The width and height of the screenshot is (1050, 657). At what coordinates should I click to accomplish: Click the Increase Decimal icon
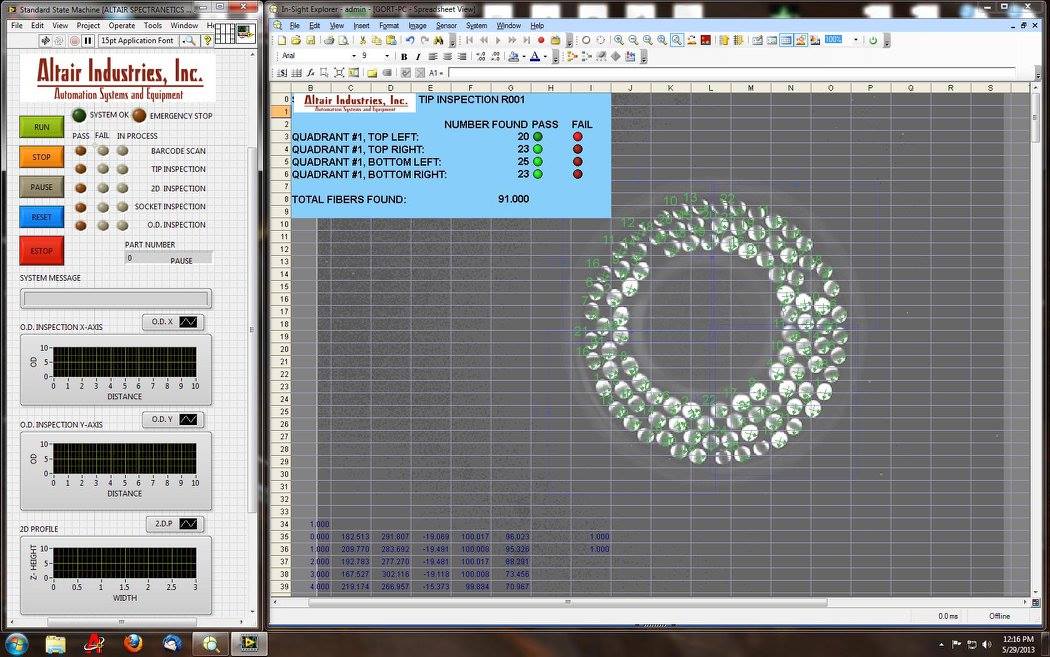click(481, 56)
